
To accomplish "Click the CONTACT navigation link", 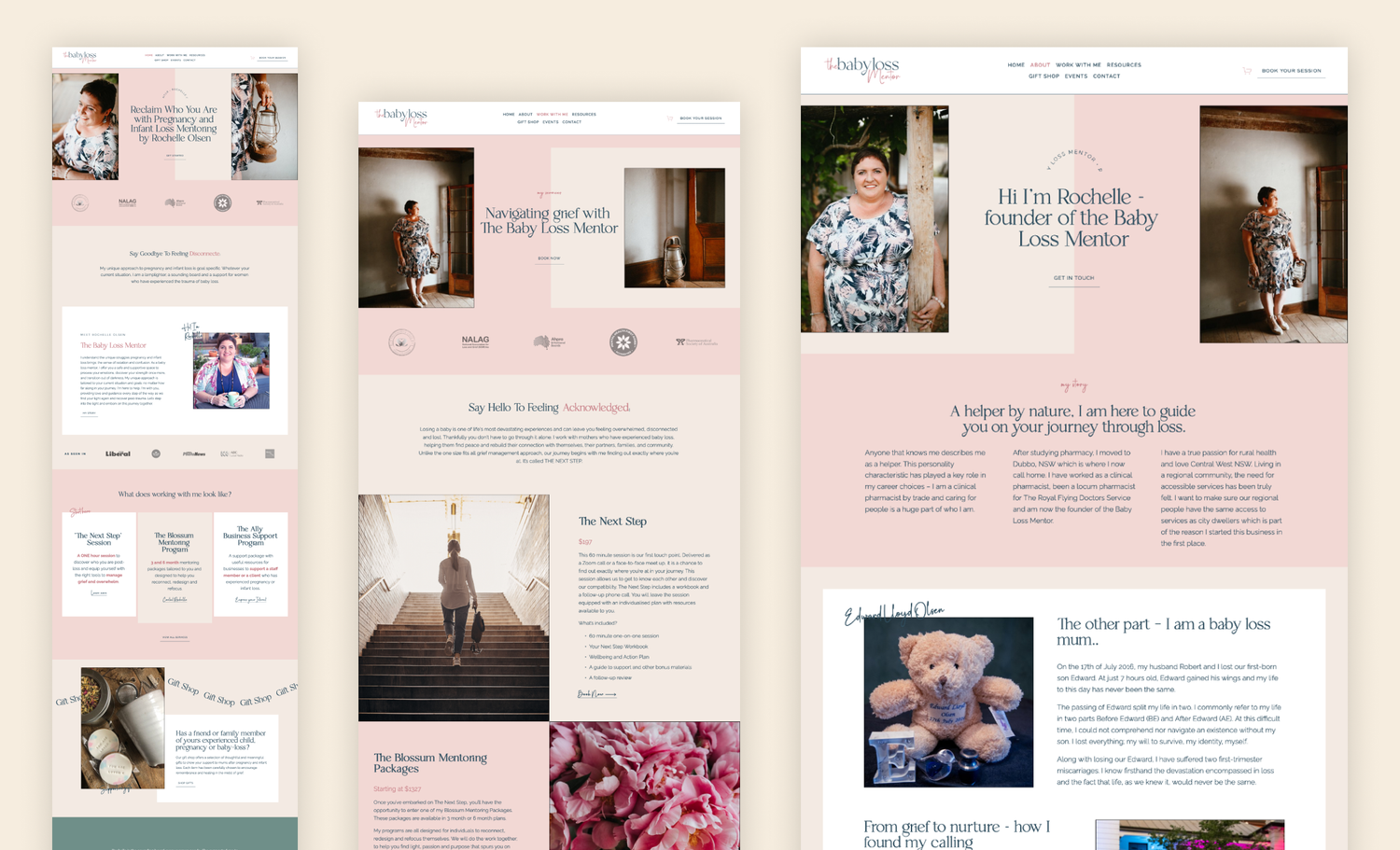I will click(1106, 76).
